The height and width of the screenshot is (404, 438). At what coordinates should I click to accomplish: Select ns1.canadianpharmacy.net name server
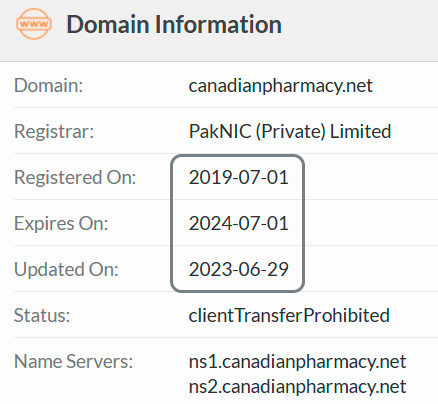point(297,362)
